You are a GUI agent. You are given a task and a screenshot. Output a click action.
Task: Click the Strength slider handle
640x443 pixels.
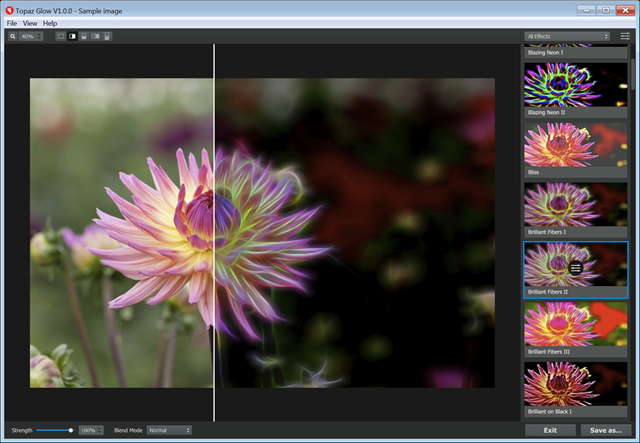point(71,430)
